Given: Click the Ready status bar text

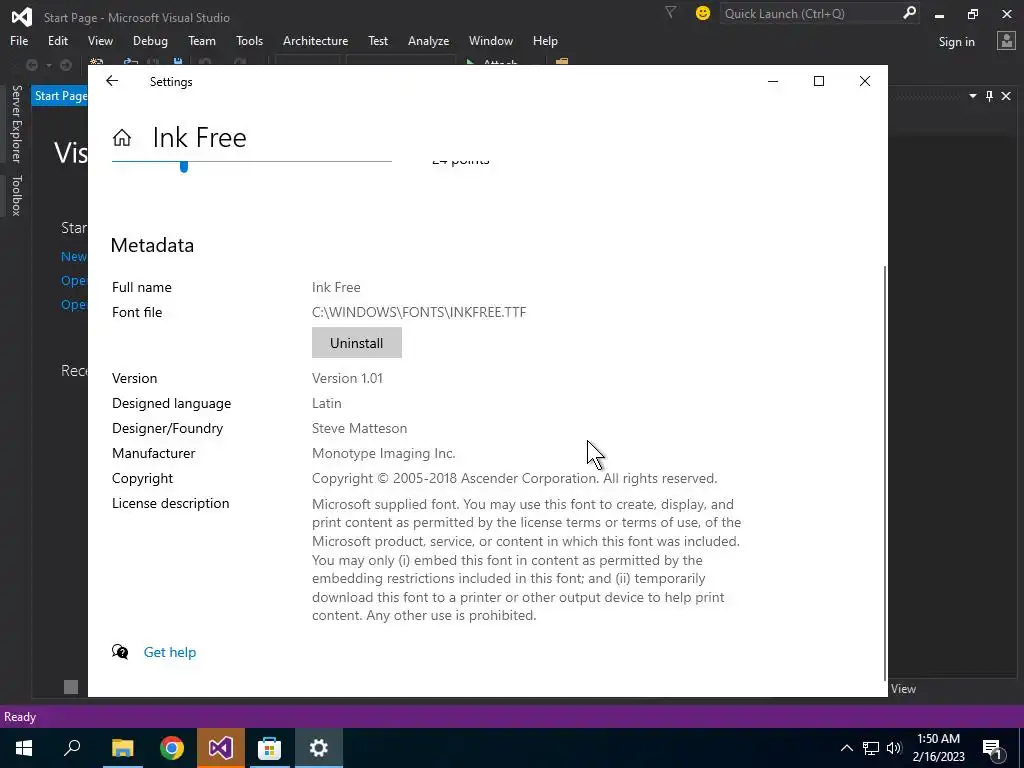Looking at the screenshot, I should [x=20, y=717].
